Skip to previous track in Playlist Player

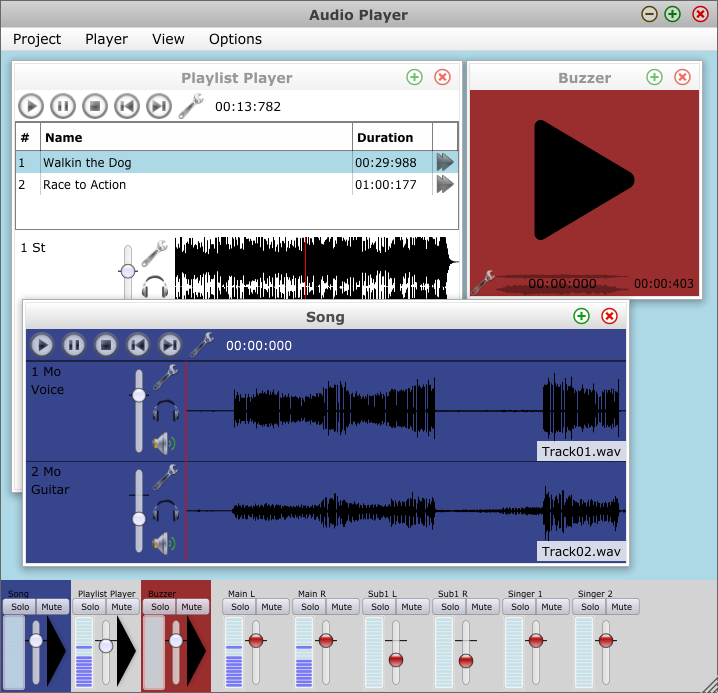(x=127, y=106)
